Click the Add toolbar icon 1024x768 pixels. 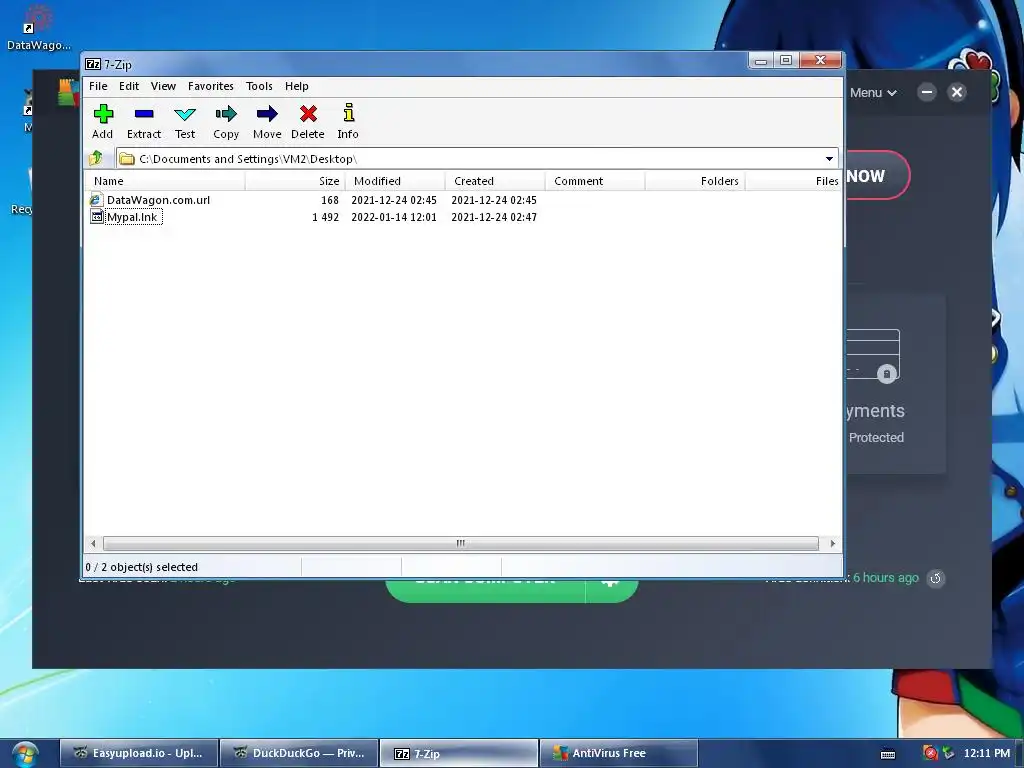click(x=103, y=114)
